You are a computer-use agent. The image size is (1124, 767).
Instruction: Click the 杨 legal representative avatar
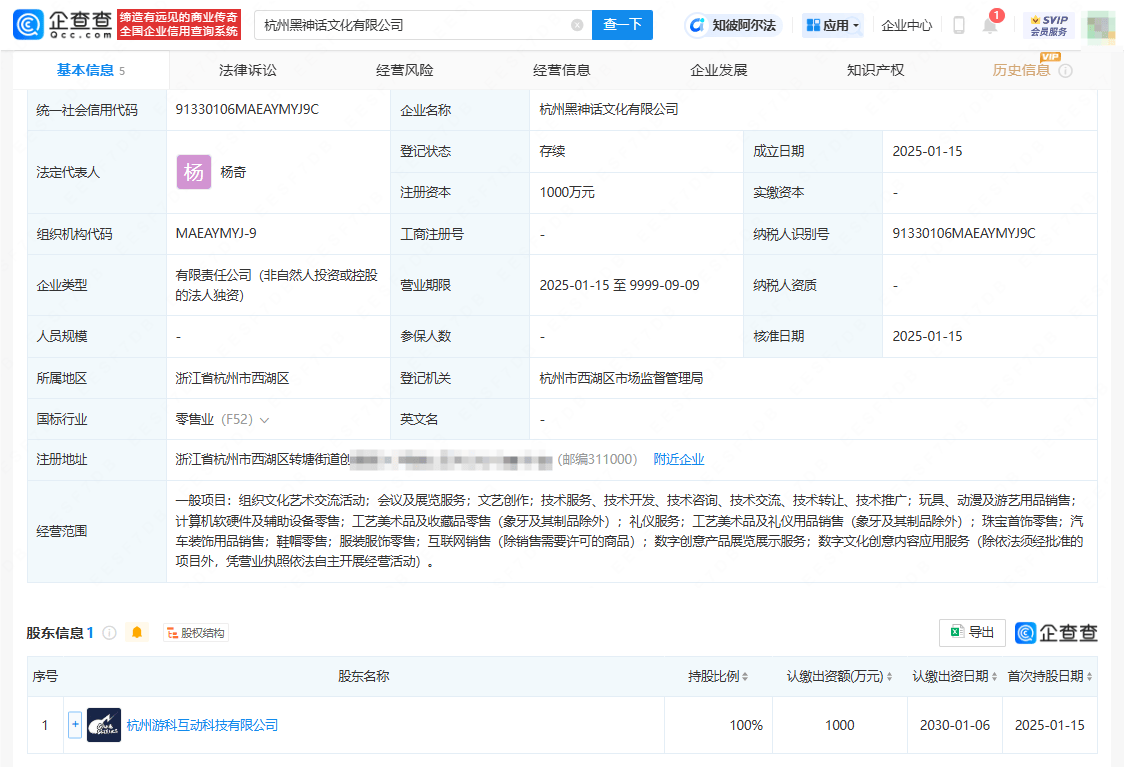click(x=194, y=172)
